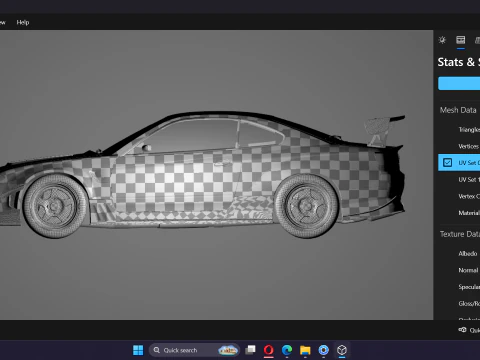Open the Help menu
This screenshot has width=480, height=360.
(23, 22)
